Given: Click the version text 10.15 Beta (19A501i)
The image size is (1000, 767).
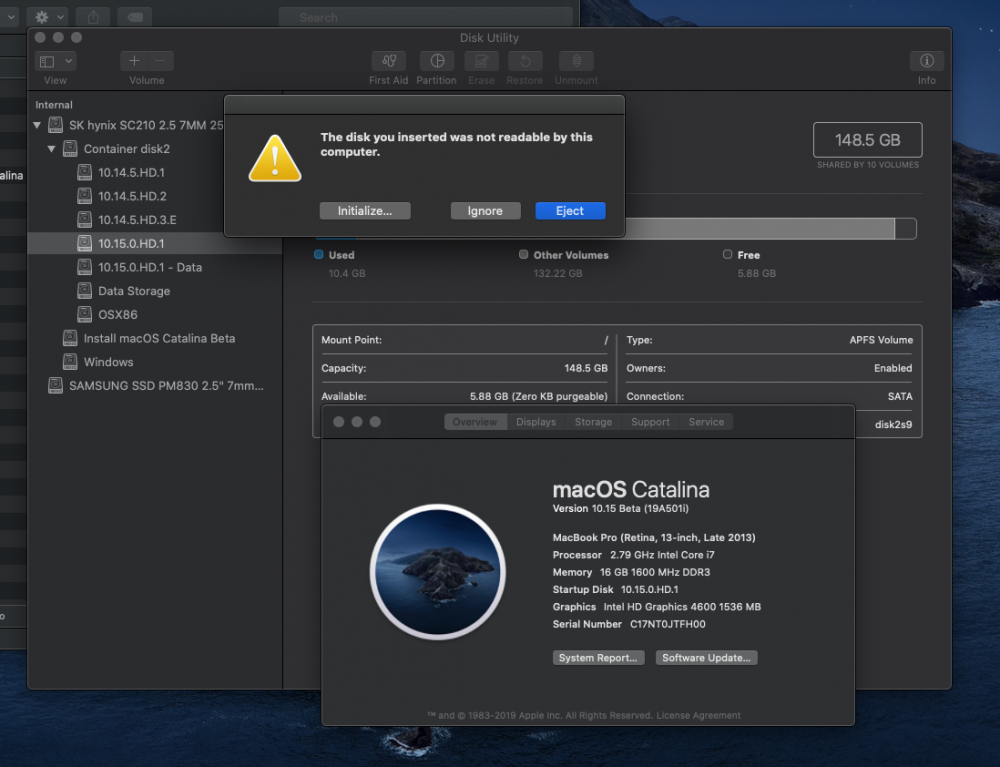Looking at the screenshot, I should [x=621, y=508].
